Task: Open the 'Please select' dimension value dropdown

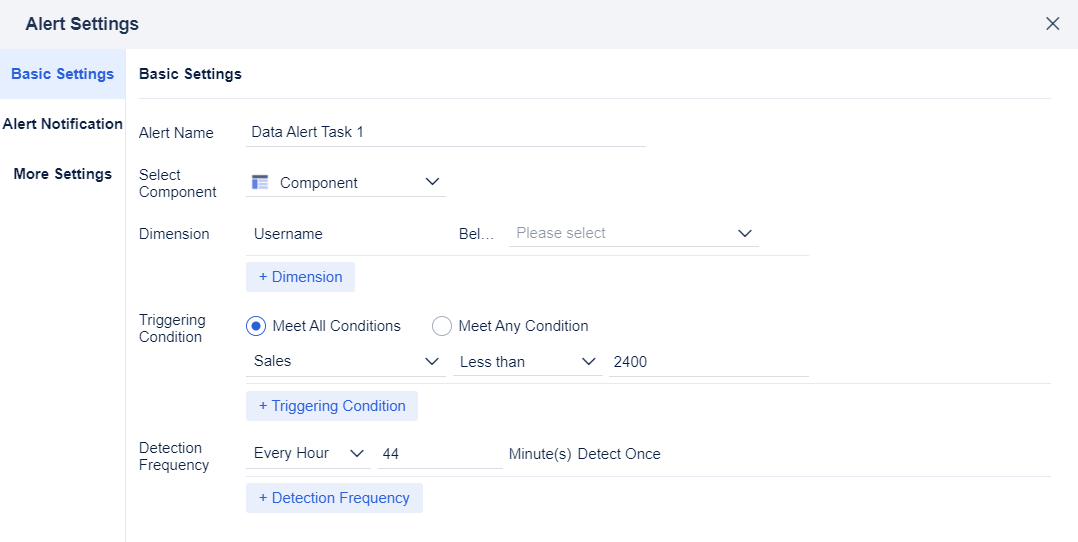Action: [634, 233]
